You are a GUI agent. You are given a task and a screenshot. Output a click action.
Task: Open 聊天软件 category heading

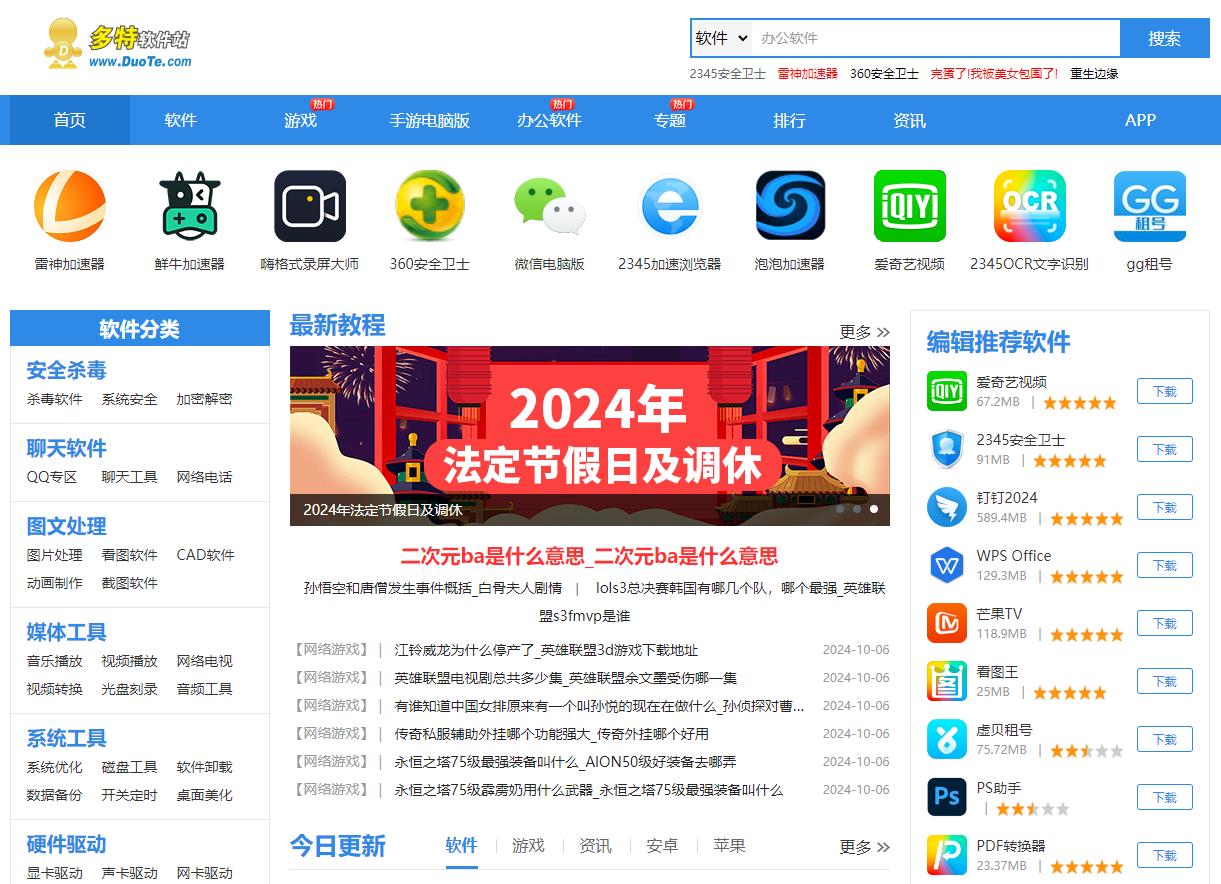coord(66,448)
